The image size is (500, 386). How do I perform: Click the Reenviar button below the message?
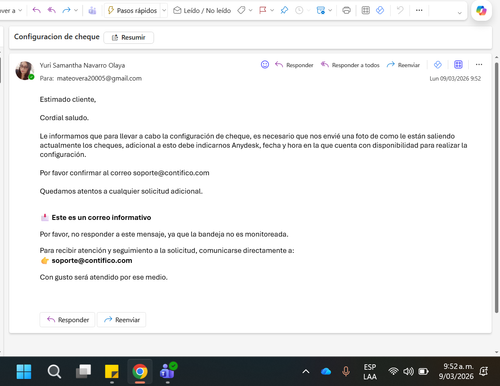point(121,320)
